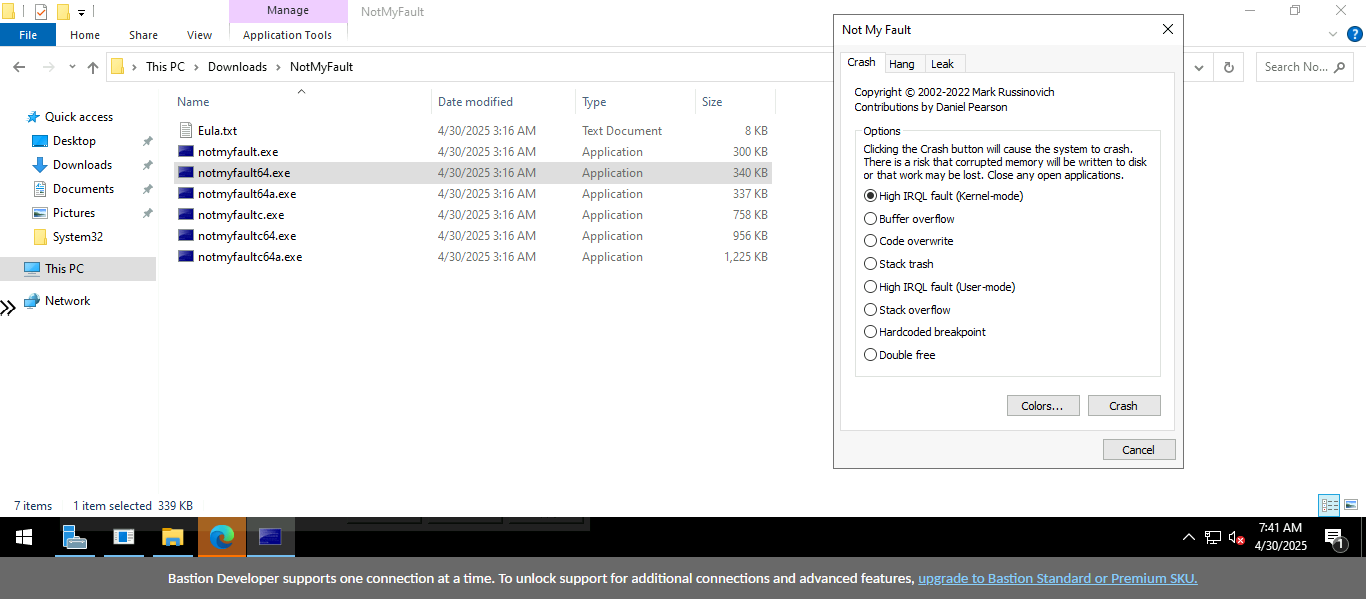The height and width of the screenshot is (599, 1366).
Task: Select High IRQL fault (Kernel-mode) radio option
Action: point(870,196)
